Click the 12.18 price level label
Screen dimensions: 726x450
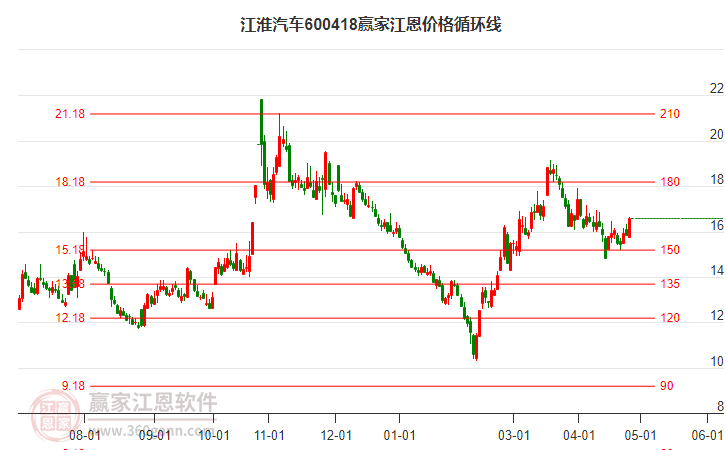[70, 318]
